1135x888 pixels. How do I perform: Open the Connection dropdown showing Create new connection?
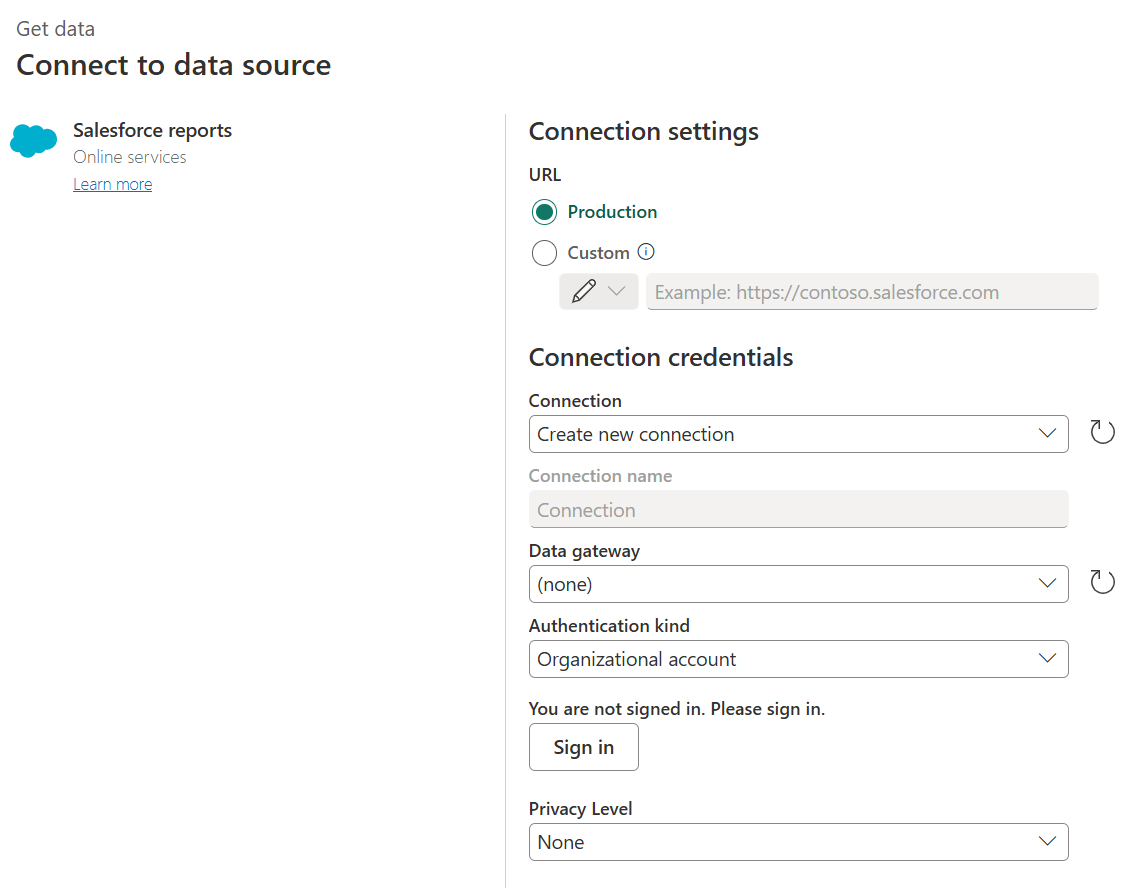tap(797, 434)
